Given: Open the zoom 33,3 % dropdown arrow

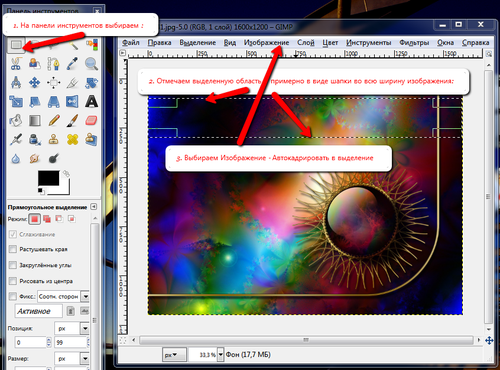Looking at the screenshot, I should pos(220,355).
